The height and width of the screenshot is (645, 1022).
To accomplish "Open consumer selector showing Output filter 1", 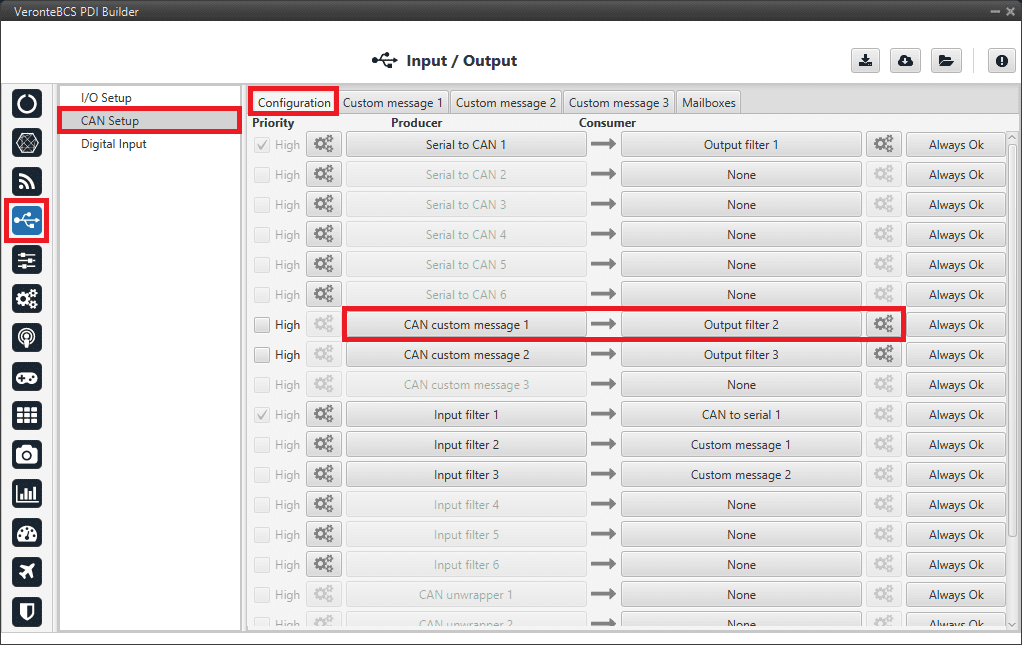I will (741, 145).
